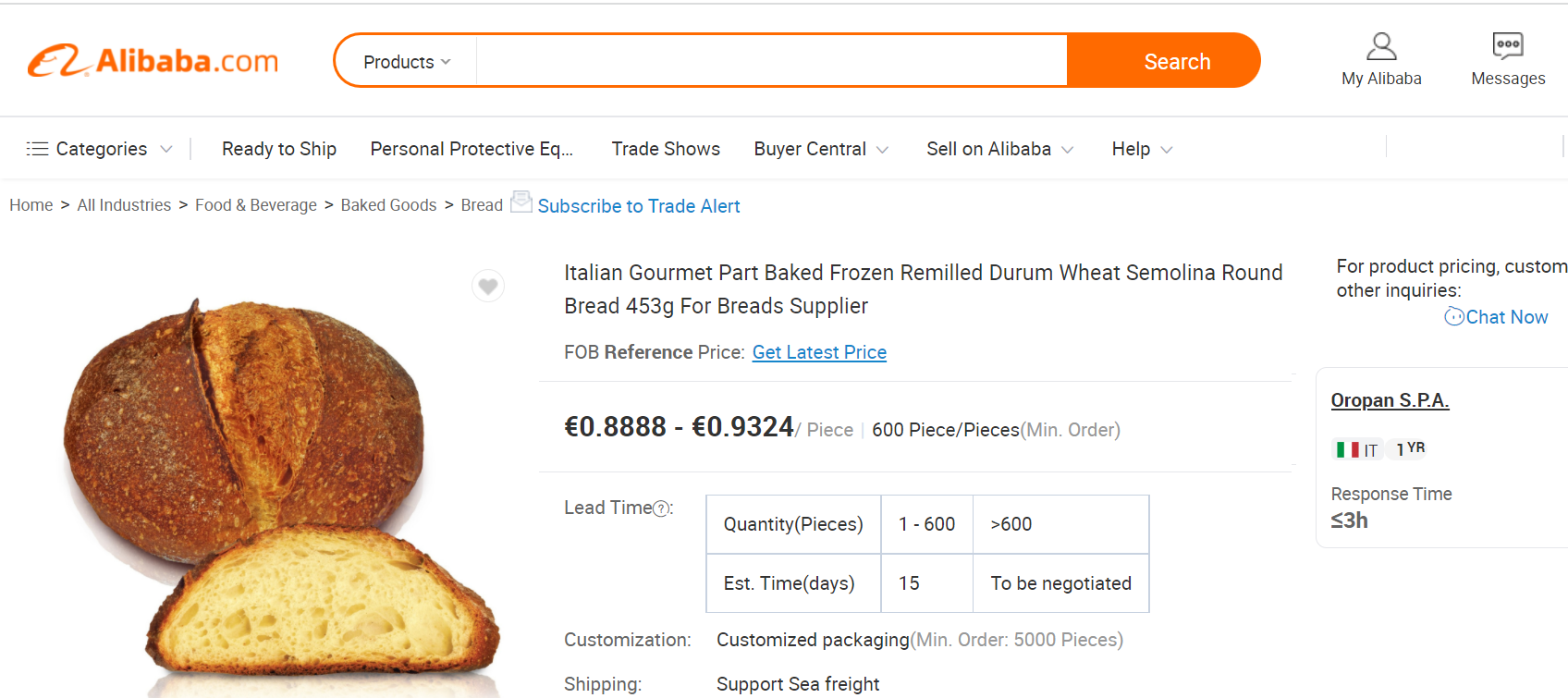Click the round bread product image
This screenshot has width=1568, height=698.
point(277,490)
